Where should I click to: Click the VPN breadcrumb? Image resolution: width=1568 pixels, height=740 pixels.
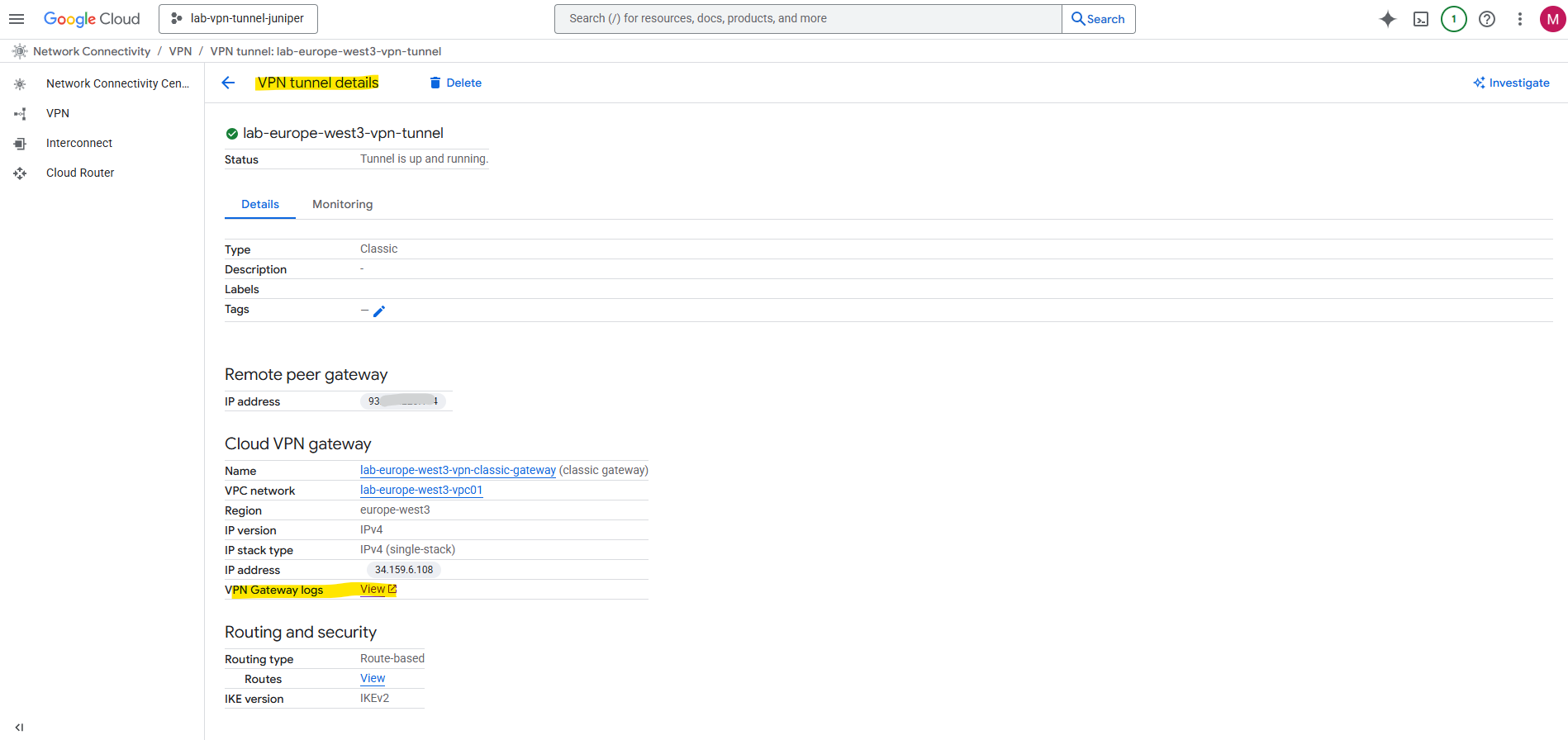coord(180,51)
